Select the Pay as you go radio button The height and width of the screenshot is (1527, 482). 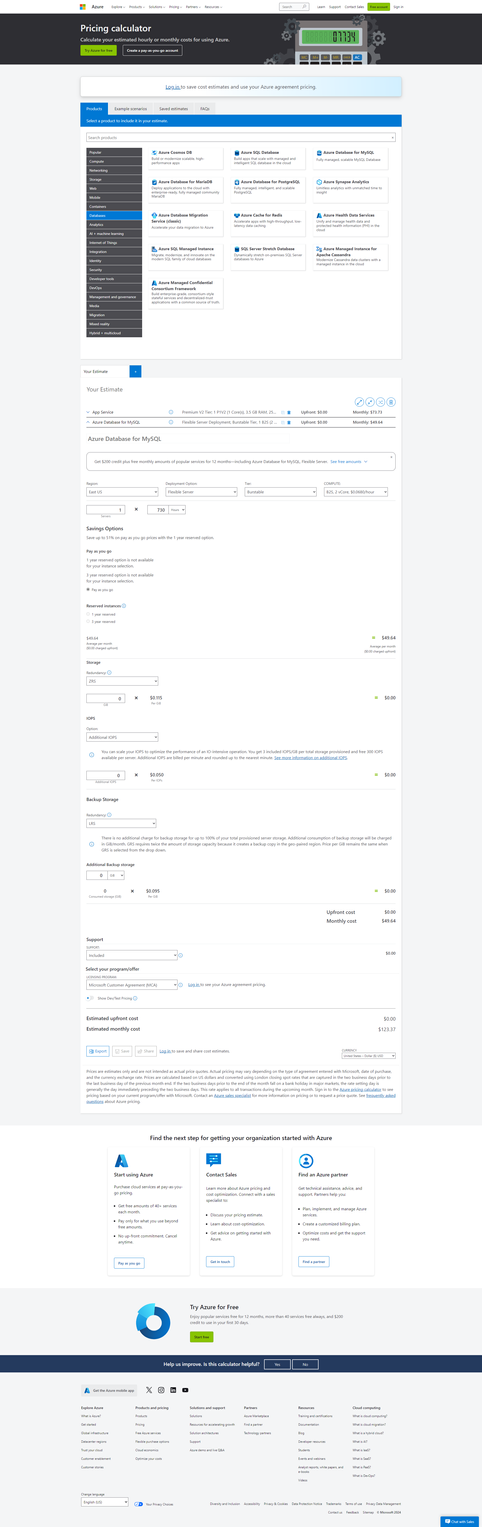88,590
